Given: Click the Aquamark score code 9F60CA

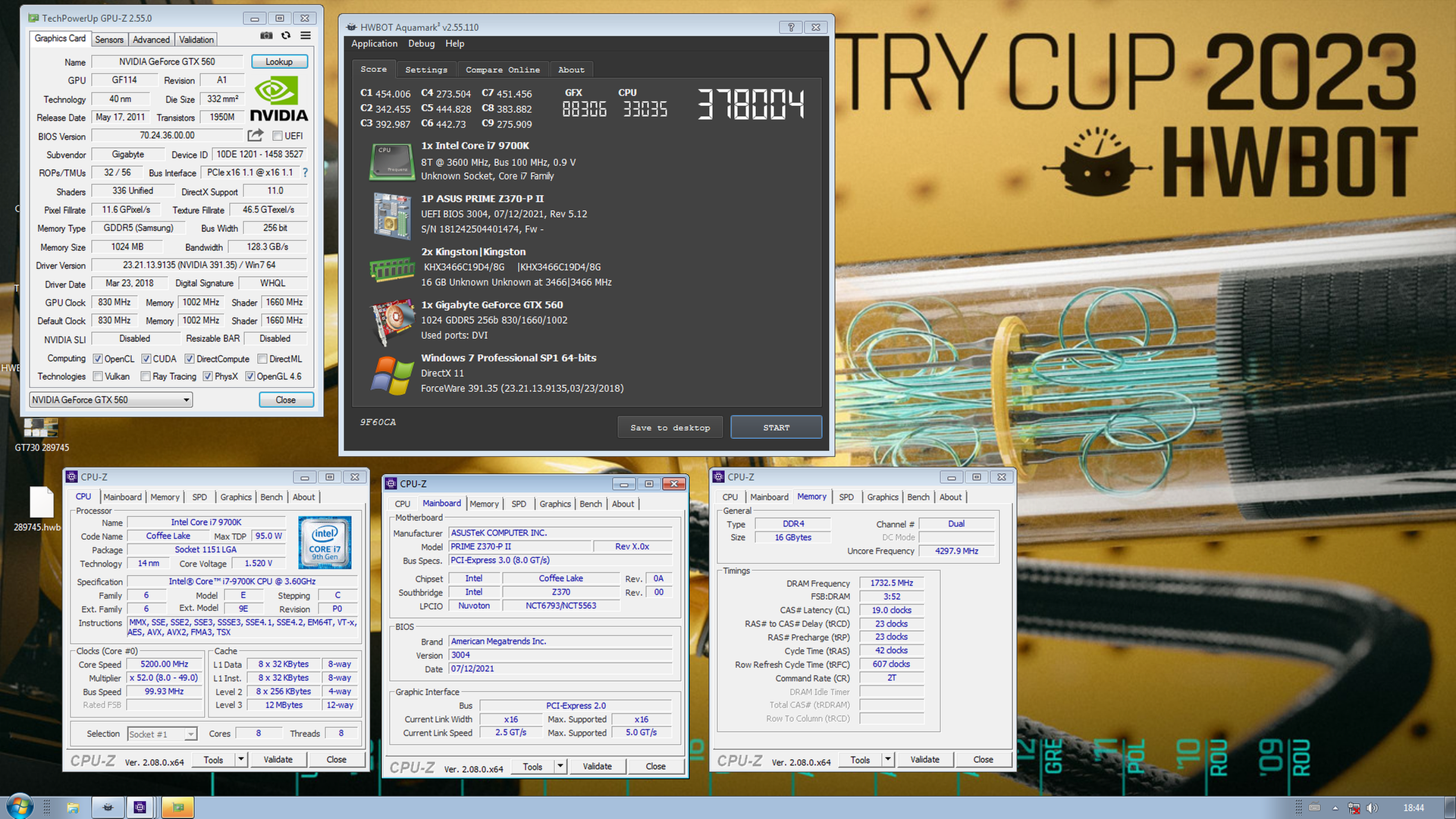Looking at the screenshot, I should pos(378,422).
